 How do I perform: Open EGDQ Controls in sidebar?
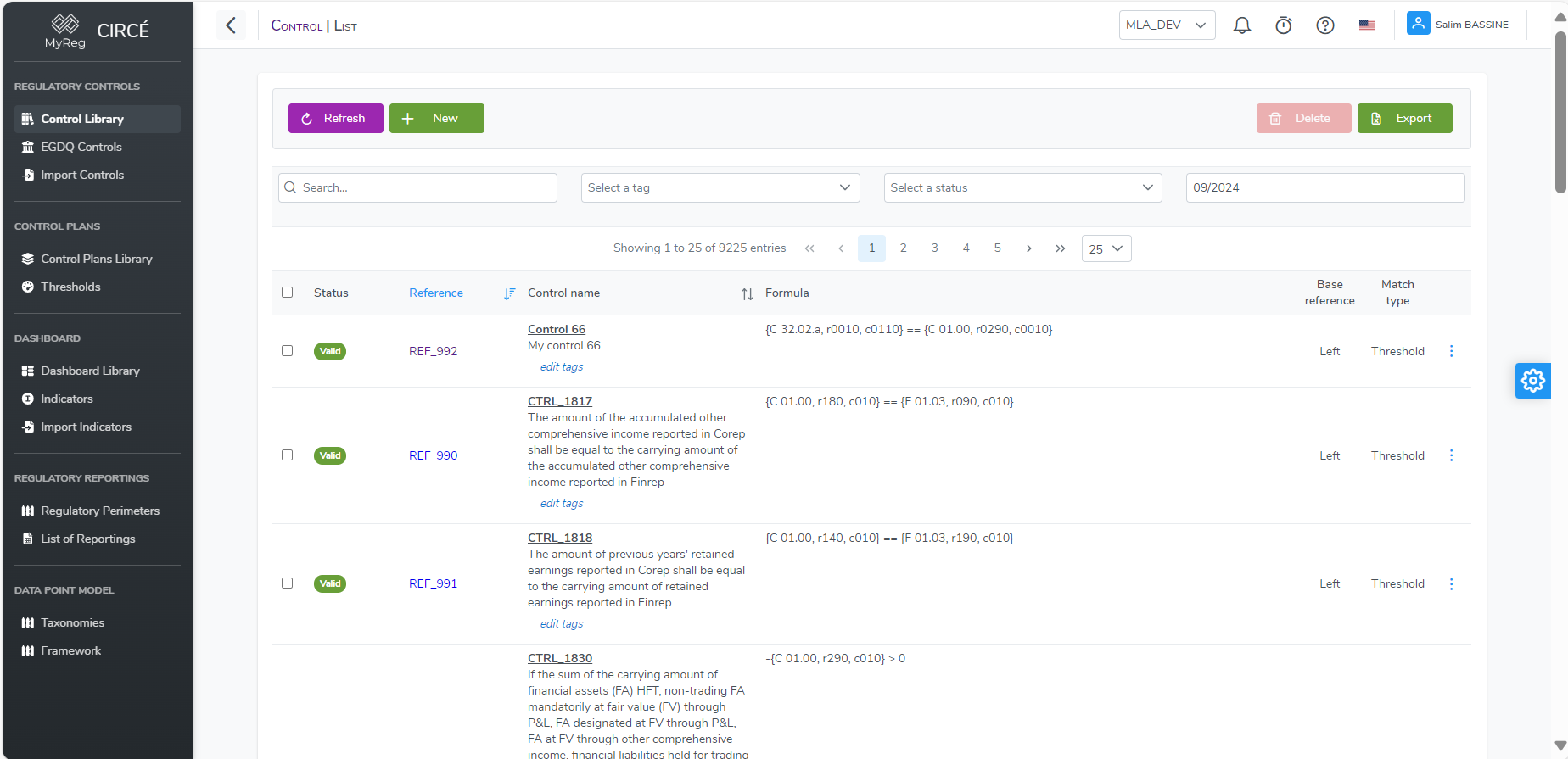point(81,147)
